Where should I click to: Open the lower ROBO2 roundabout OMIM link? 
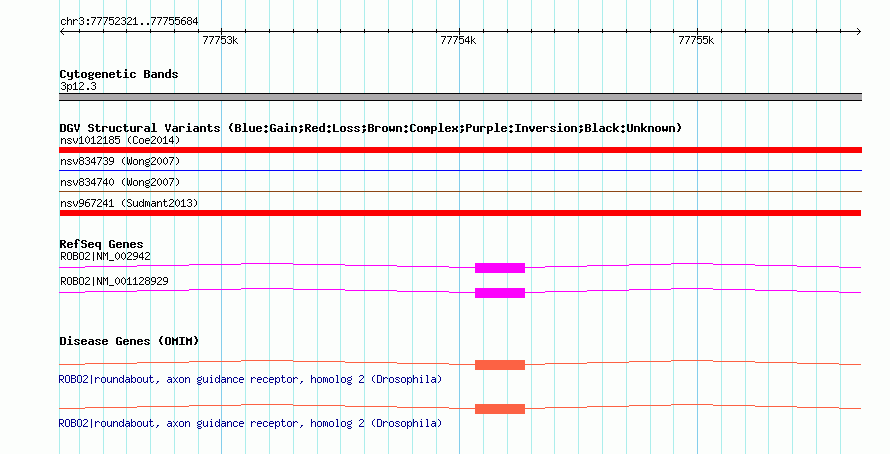click(250, 423)
